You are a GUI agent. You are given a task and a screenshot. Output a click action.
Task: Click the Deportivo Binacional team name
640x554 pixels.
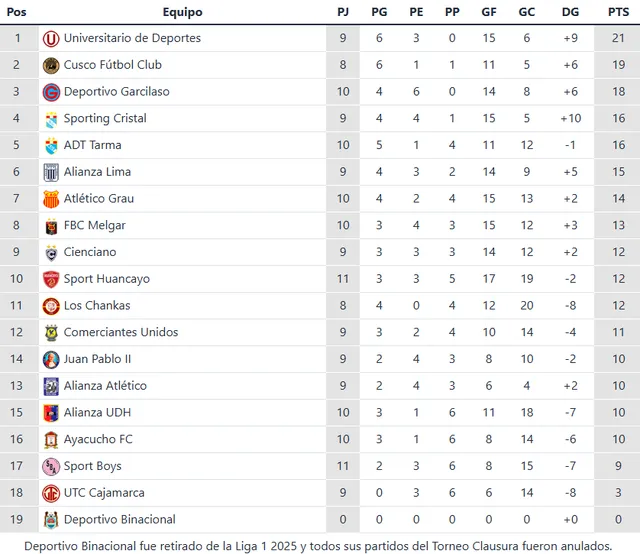tap(120, 519)
